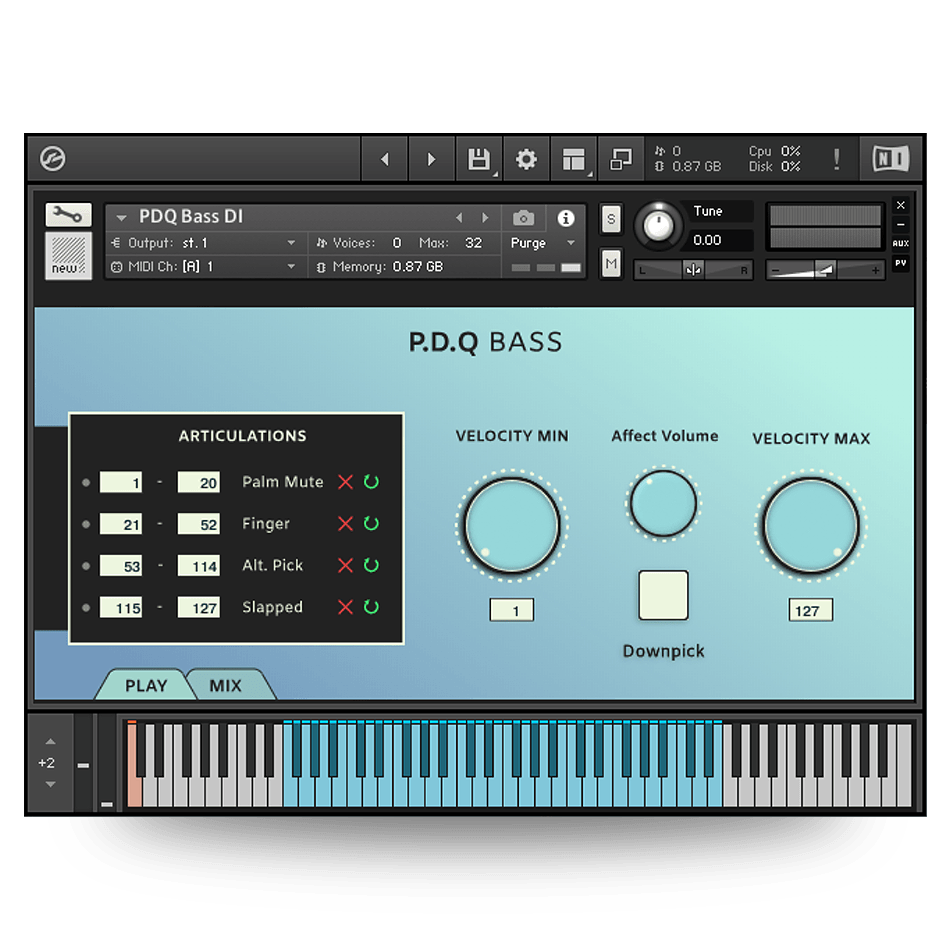Toggle the Downpick square button

click(x=663, y=595)
